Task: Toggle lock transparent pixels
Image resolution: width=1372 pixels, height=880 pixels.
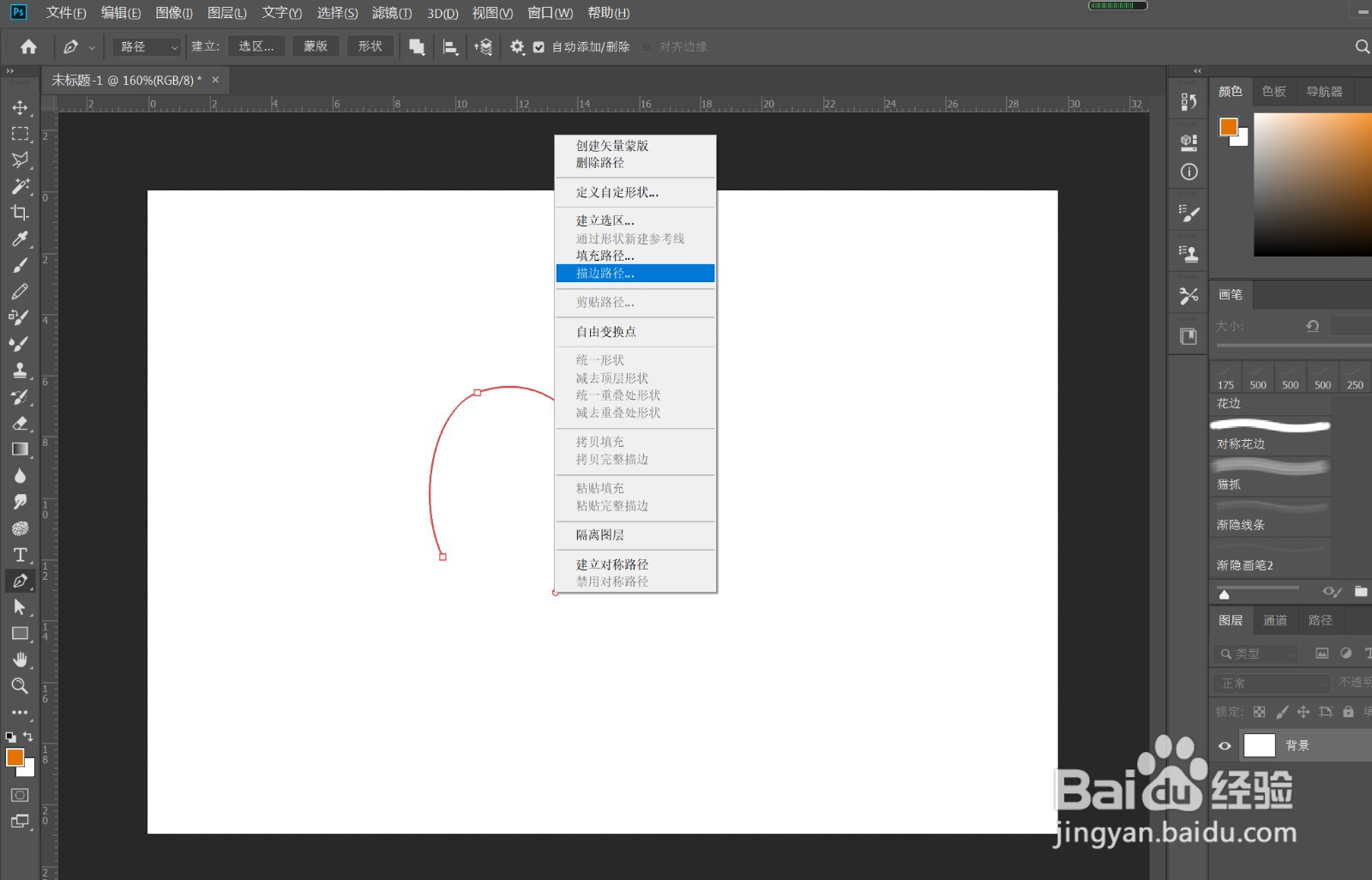Action: point(1259,712)
